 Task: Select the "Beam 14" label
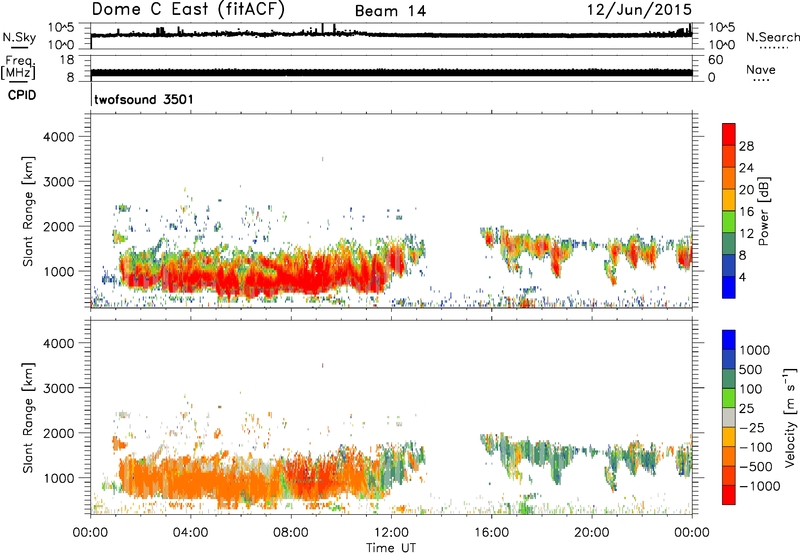point(390,11)
